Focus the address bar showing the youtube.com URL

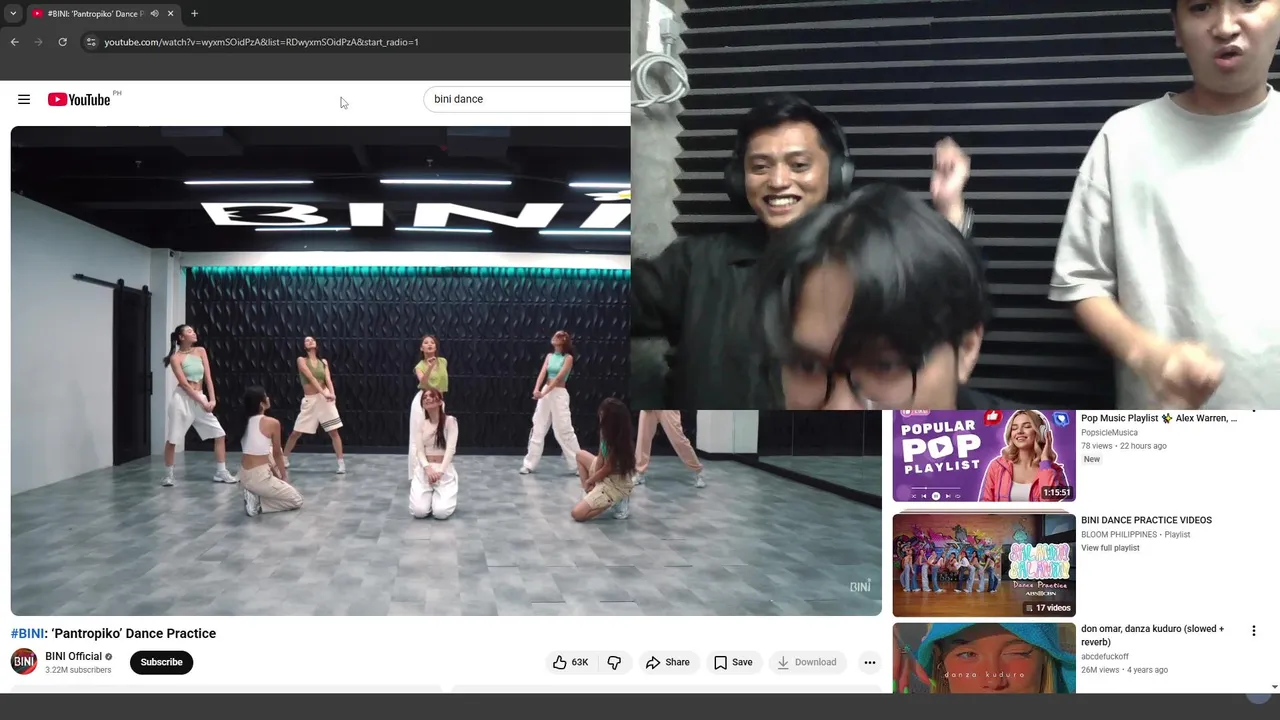pos(355,42)
